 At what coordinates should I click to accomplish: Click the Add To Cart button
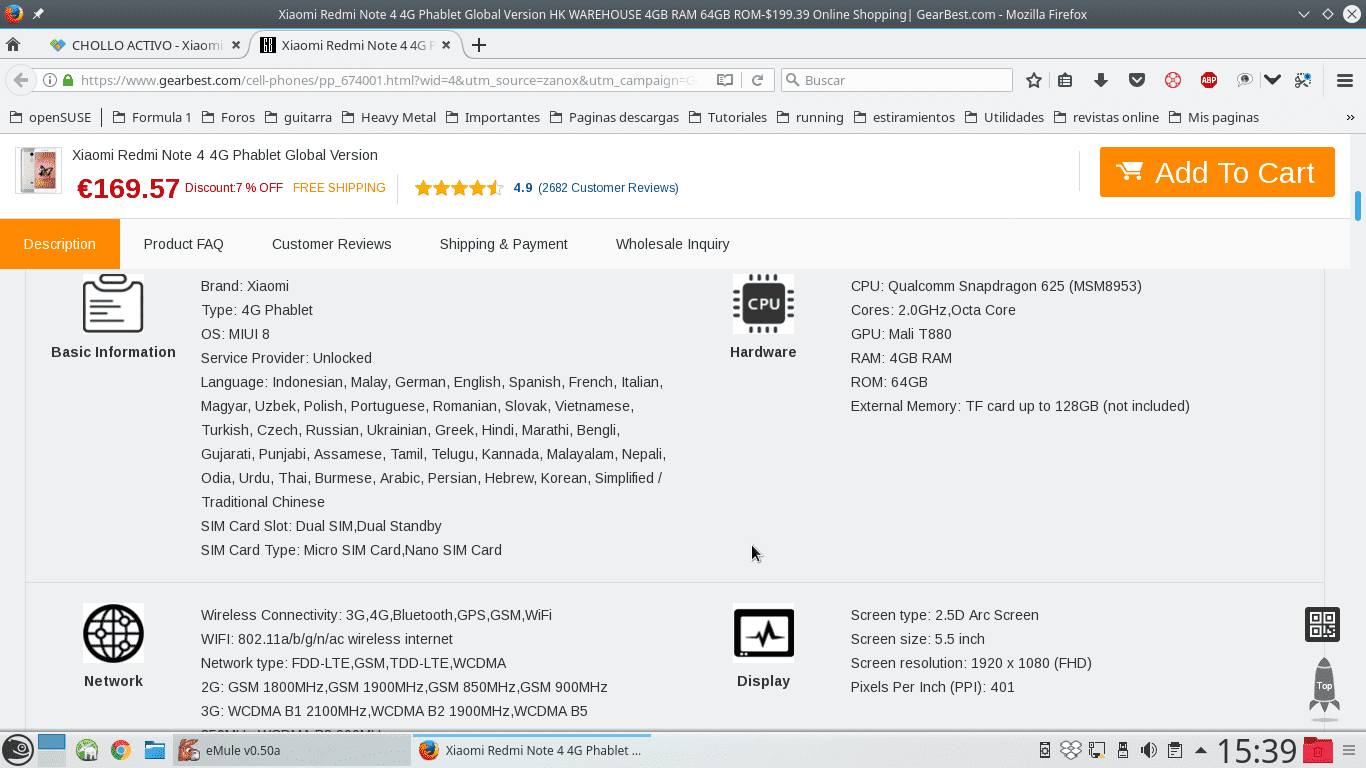pos(1217,172)
